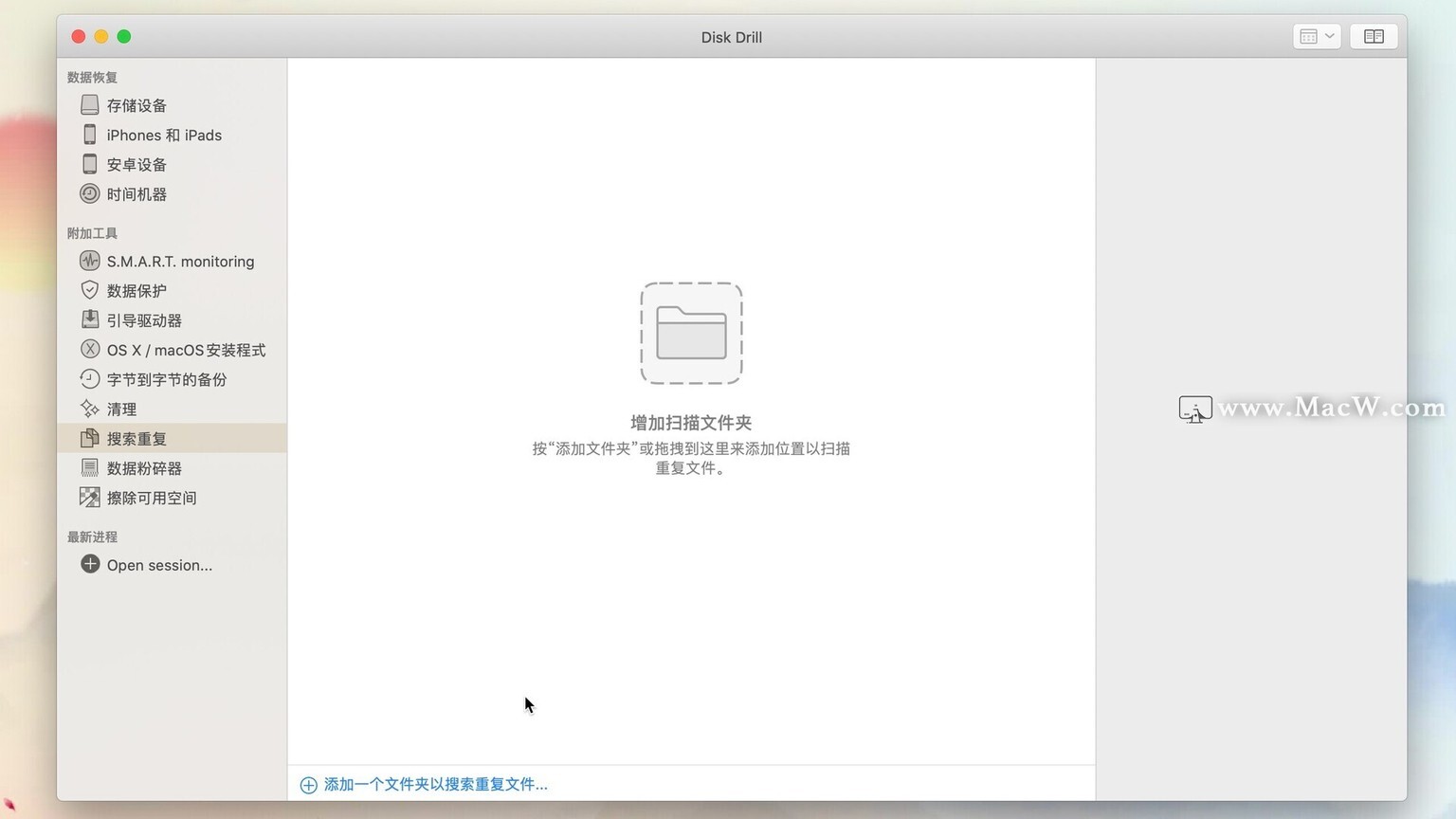Click the iPhones 和 iPads phone icon
The image size is (1456, 819).
pyautogui.click(x=89, y=135)
